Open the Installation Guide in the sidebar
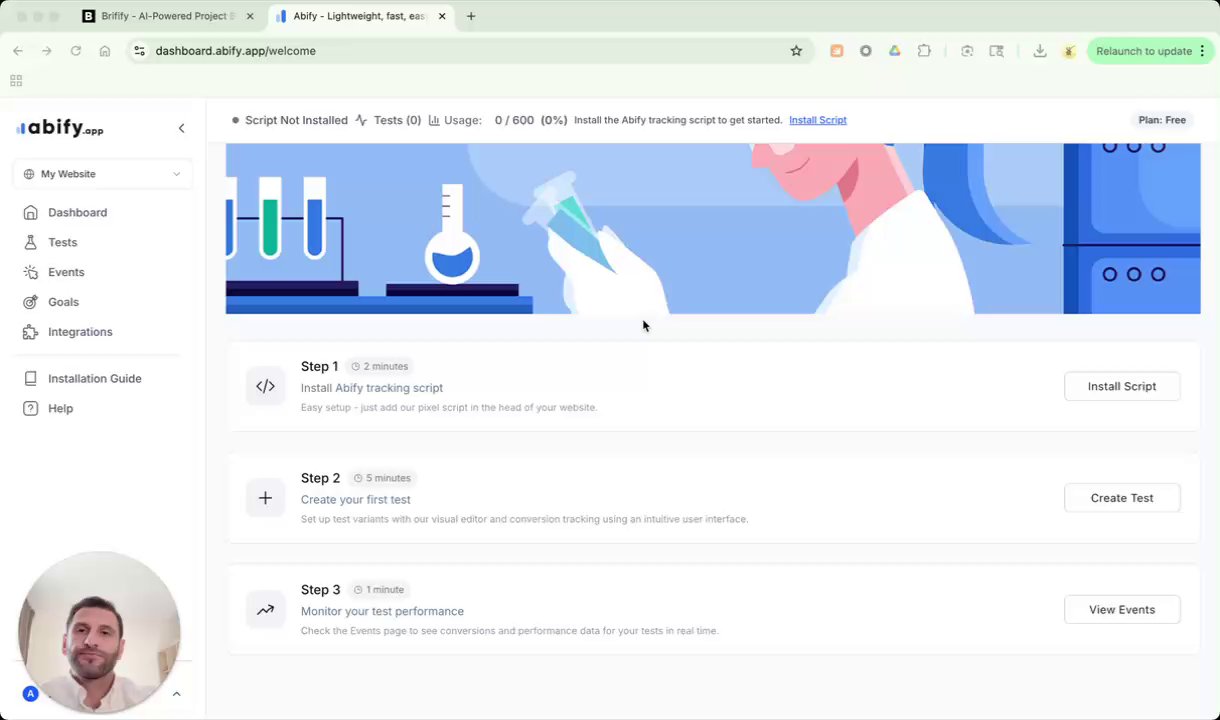This screenshot has height=720, width=1220. coord(94,378)
